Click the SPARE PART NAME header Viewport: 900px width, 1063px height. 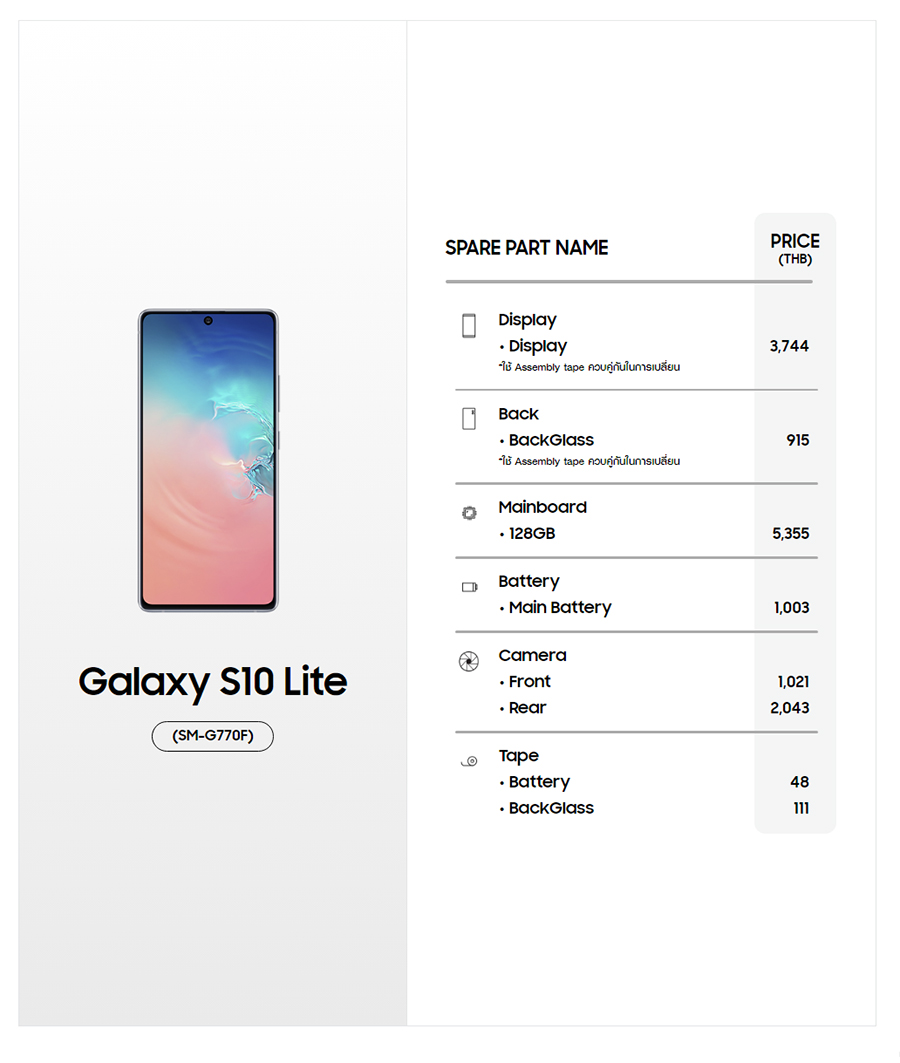tap(526, 248)
